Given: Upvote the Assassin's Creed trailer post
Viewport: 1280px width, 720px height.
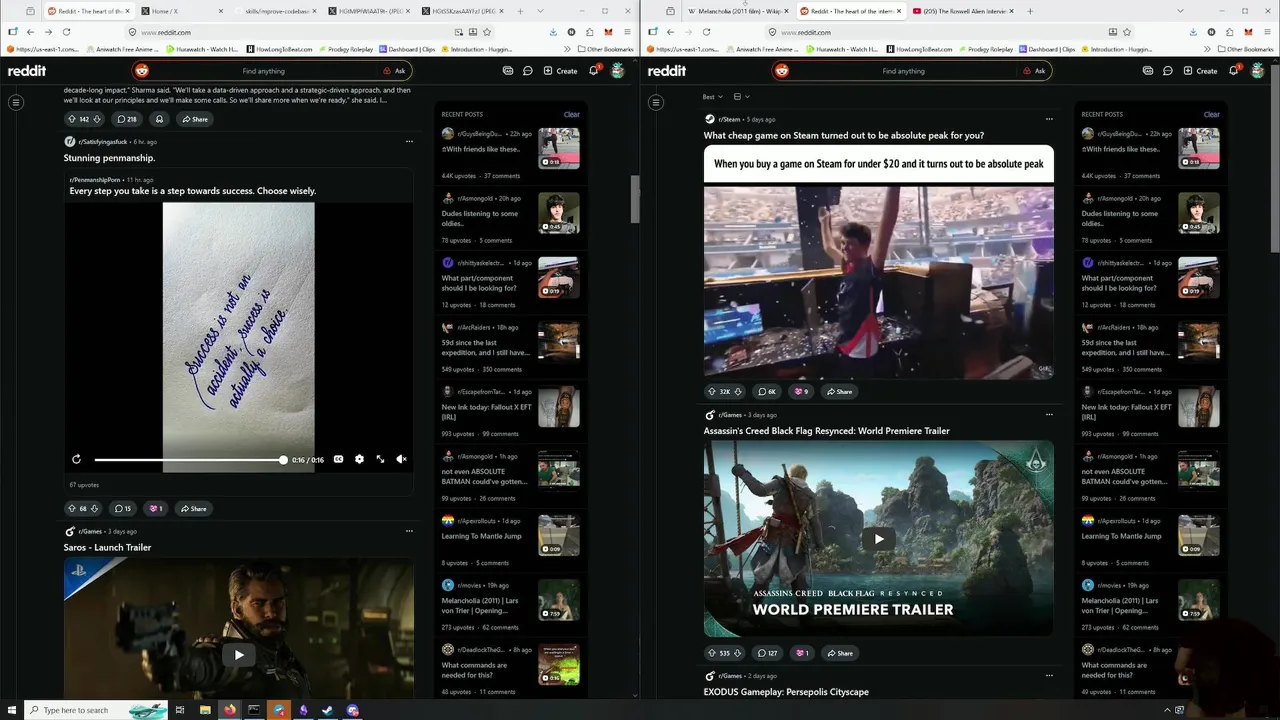Looking at the screenshot, I should pos(711,653).
